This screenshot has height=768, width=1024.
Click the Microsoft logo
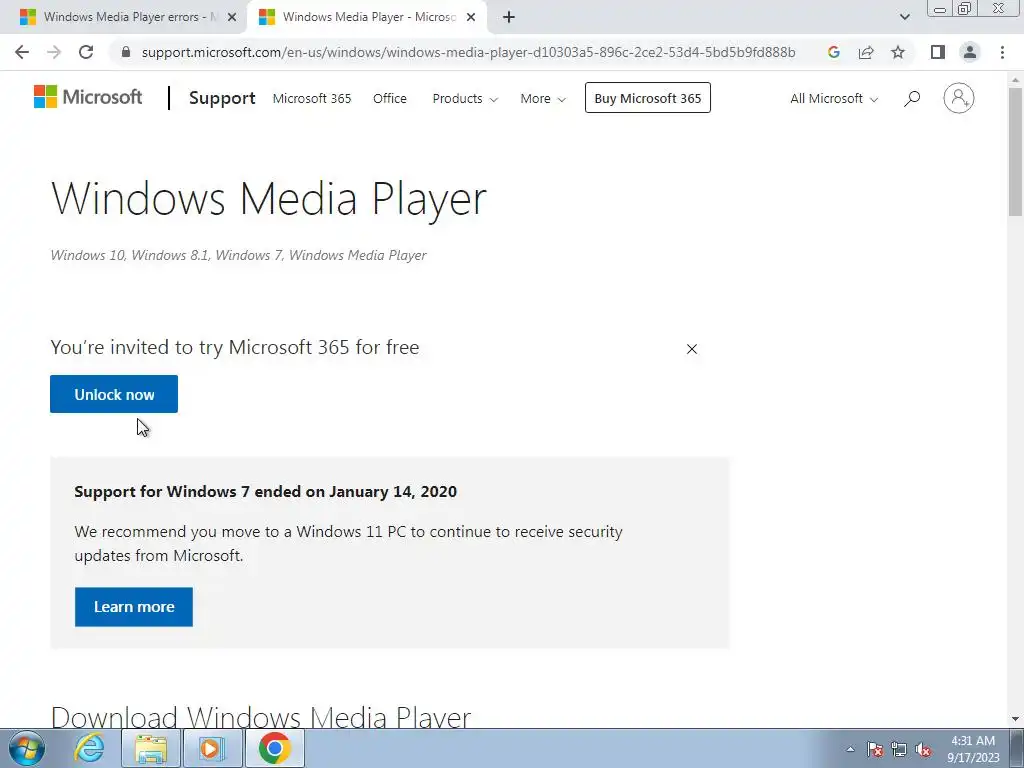click(88, 97)
